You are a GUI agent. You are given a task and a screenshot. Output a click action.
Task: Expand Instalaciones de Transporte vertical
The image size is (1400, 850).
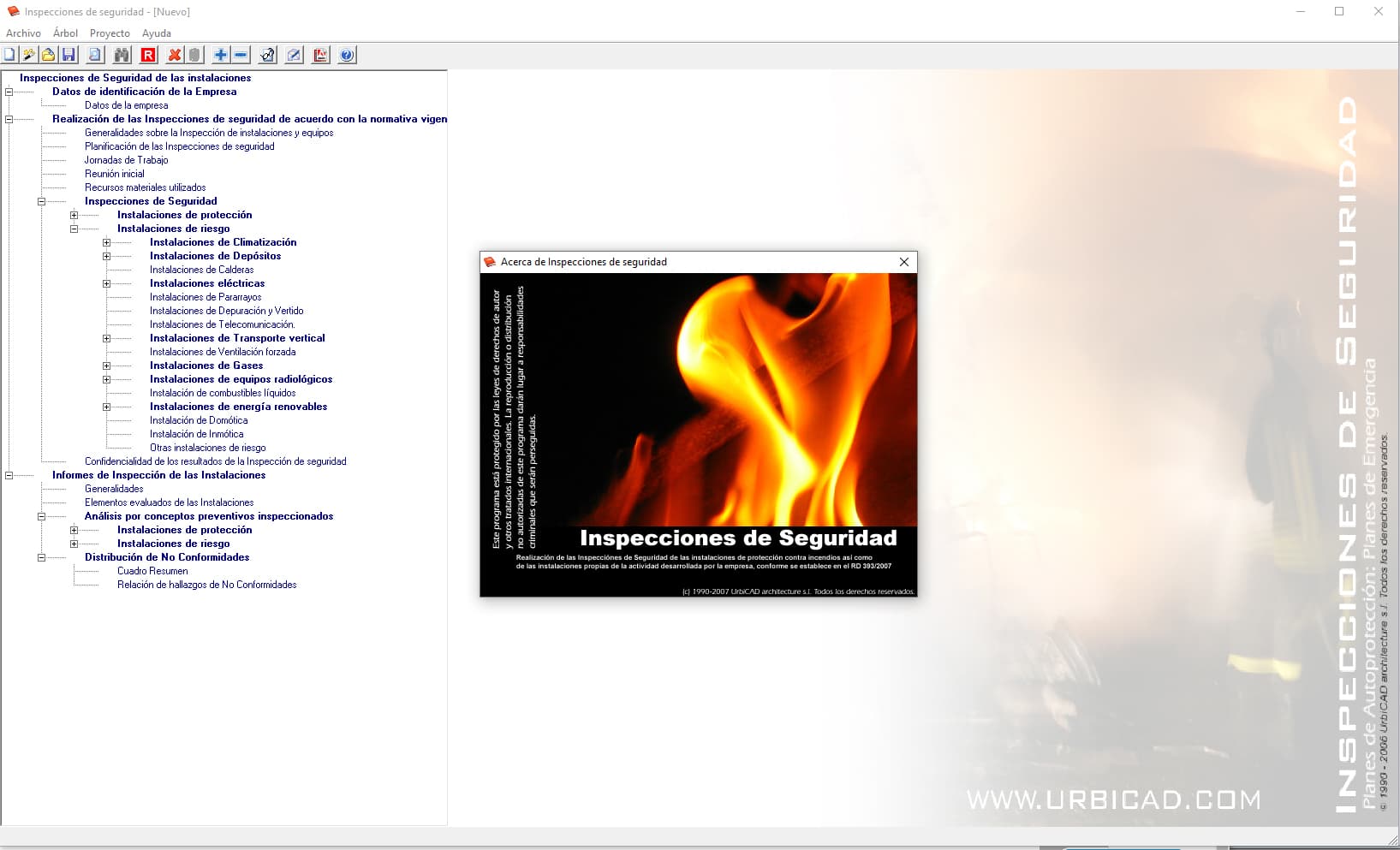[106, 338]
